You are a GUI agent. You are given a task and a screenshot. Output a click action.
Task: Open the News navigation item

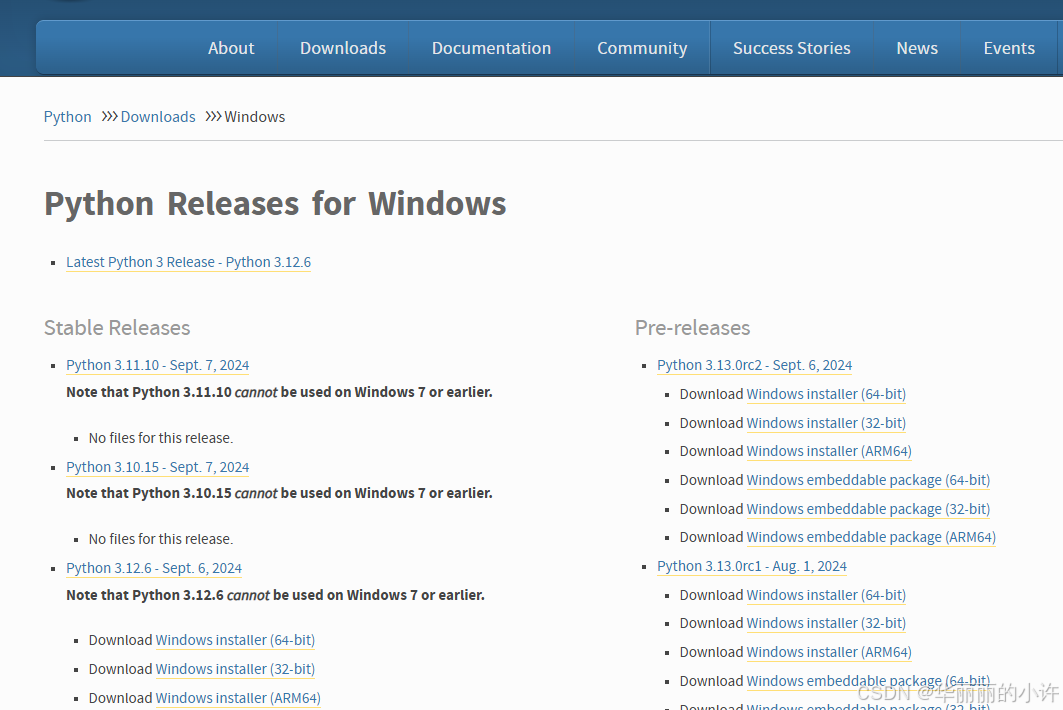[x=917, y=48]
